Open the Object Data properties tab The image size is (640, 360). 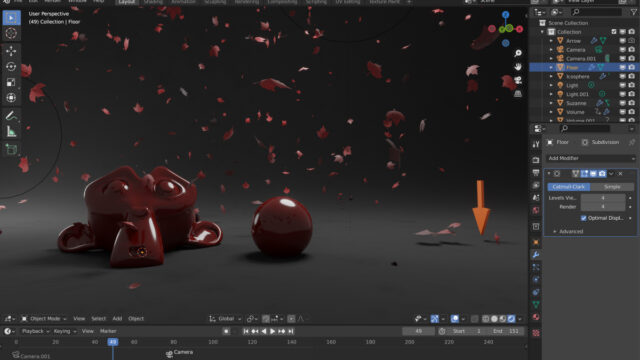(536, 304)
